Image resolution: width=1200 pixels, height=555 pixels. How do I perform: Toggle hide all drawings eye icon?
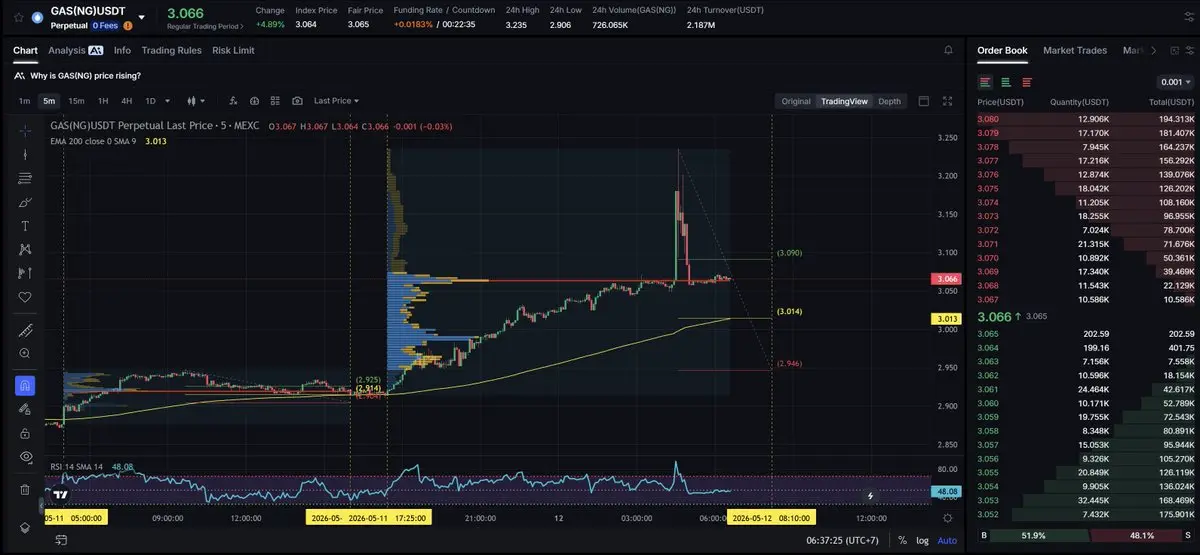click(x=25, y=456)
